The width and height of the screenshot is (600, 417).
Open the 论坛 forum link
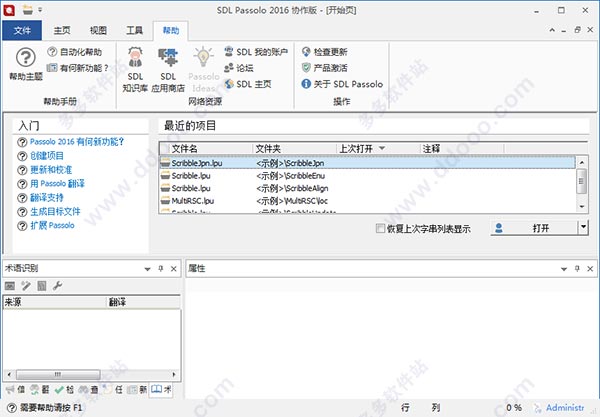point(239,68)
